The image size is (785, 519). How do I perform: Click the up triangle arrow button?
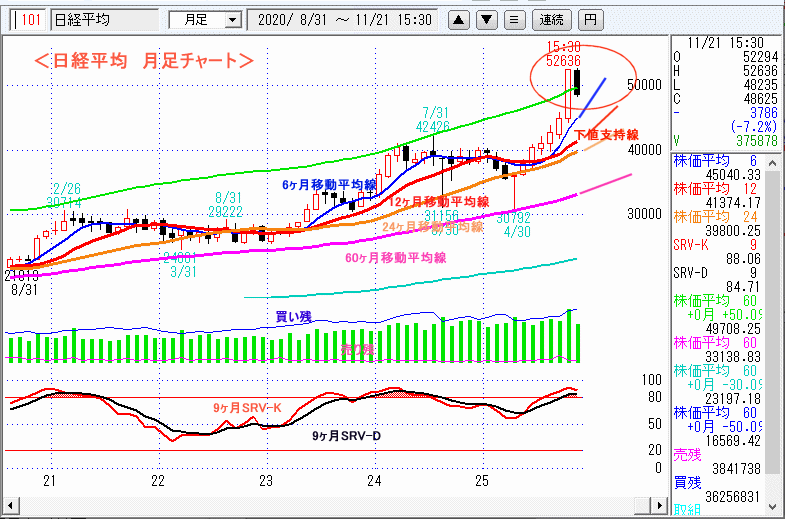click(x=458, y=19)
